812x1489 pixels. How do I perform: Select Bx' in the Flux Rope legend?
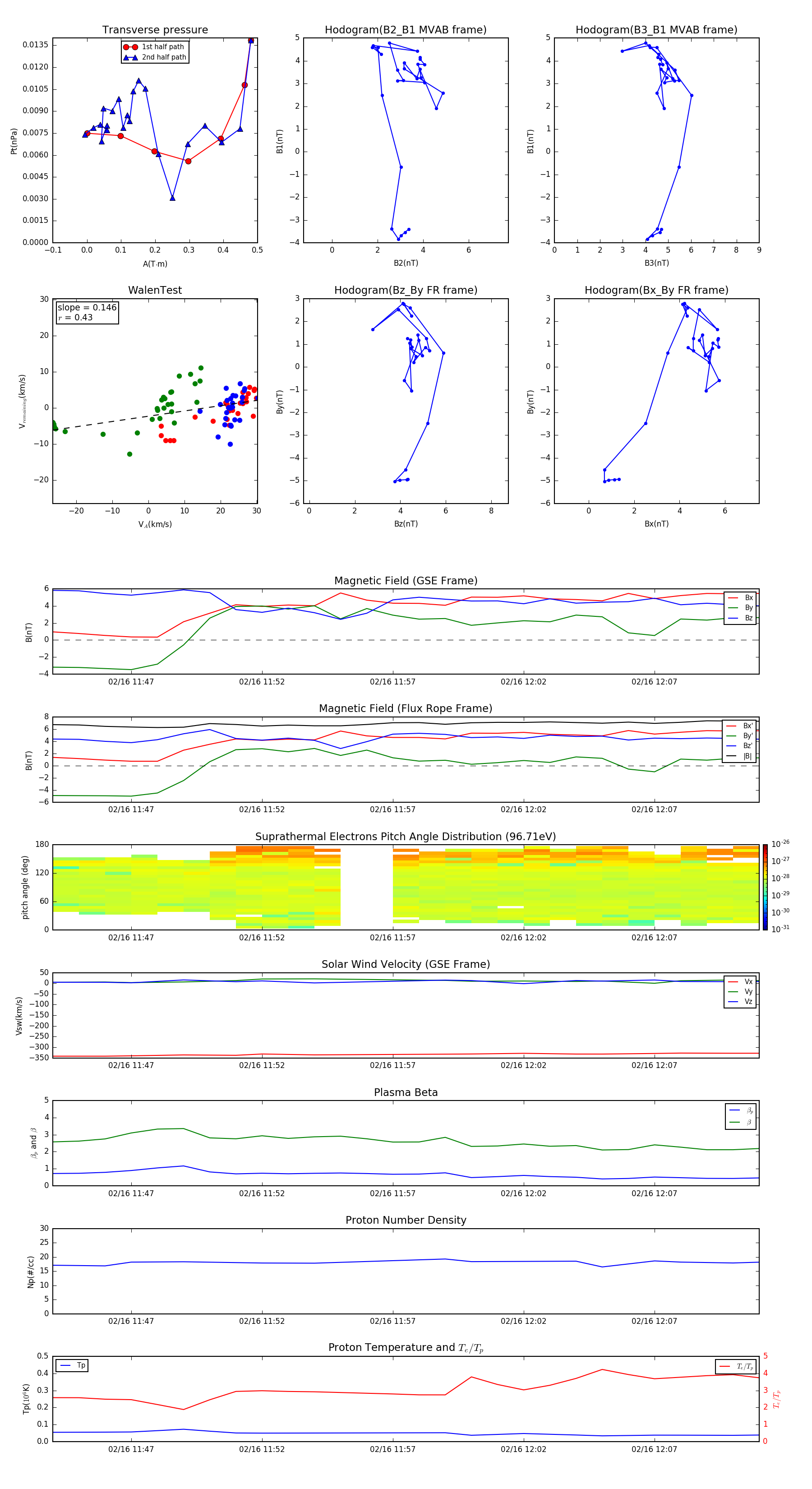coord(740,726)
